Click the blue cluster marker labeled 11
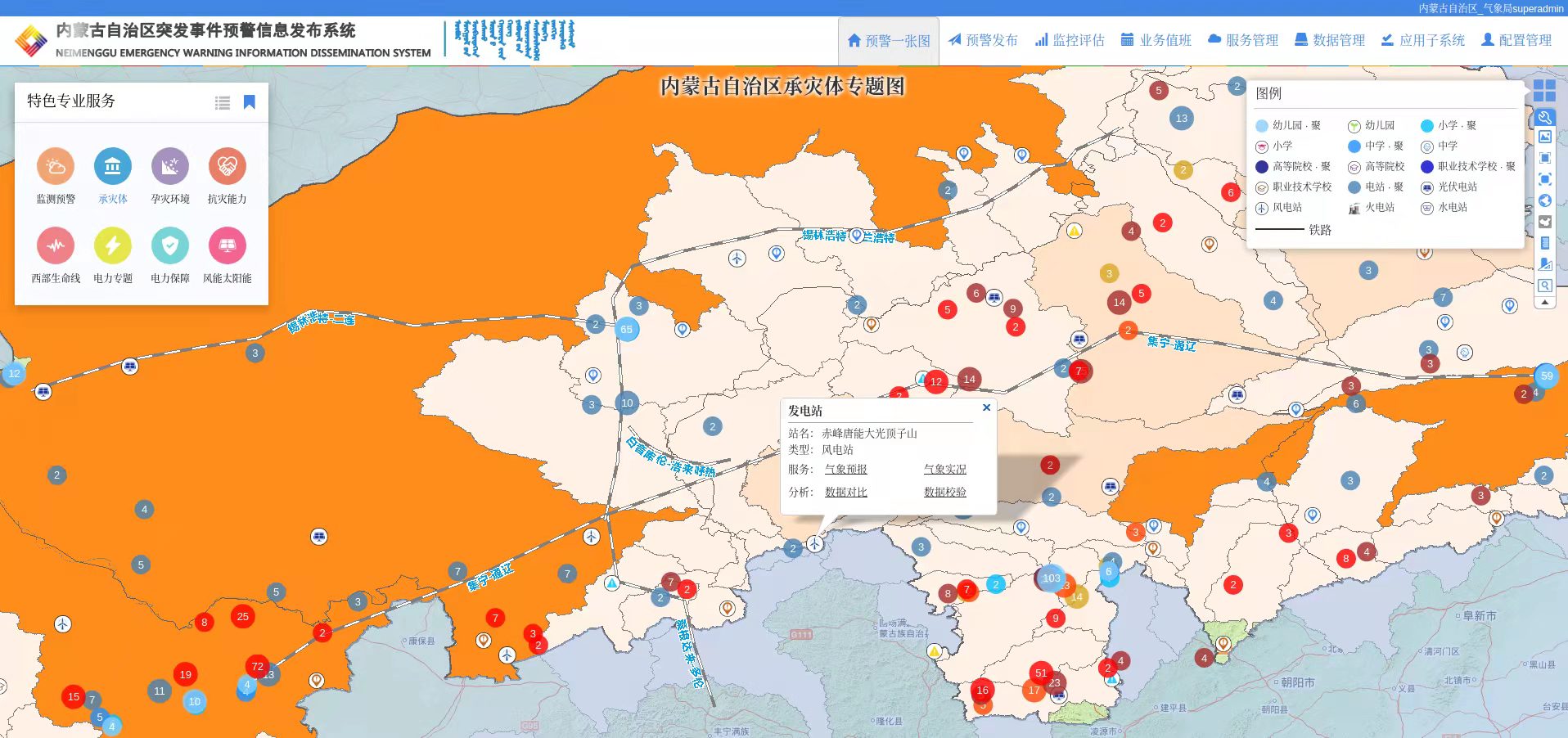This screenshot has width=1568, height=738. pyautogui.click(x=160, y=691)
